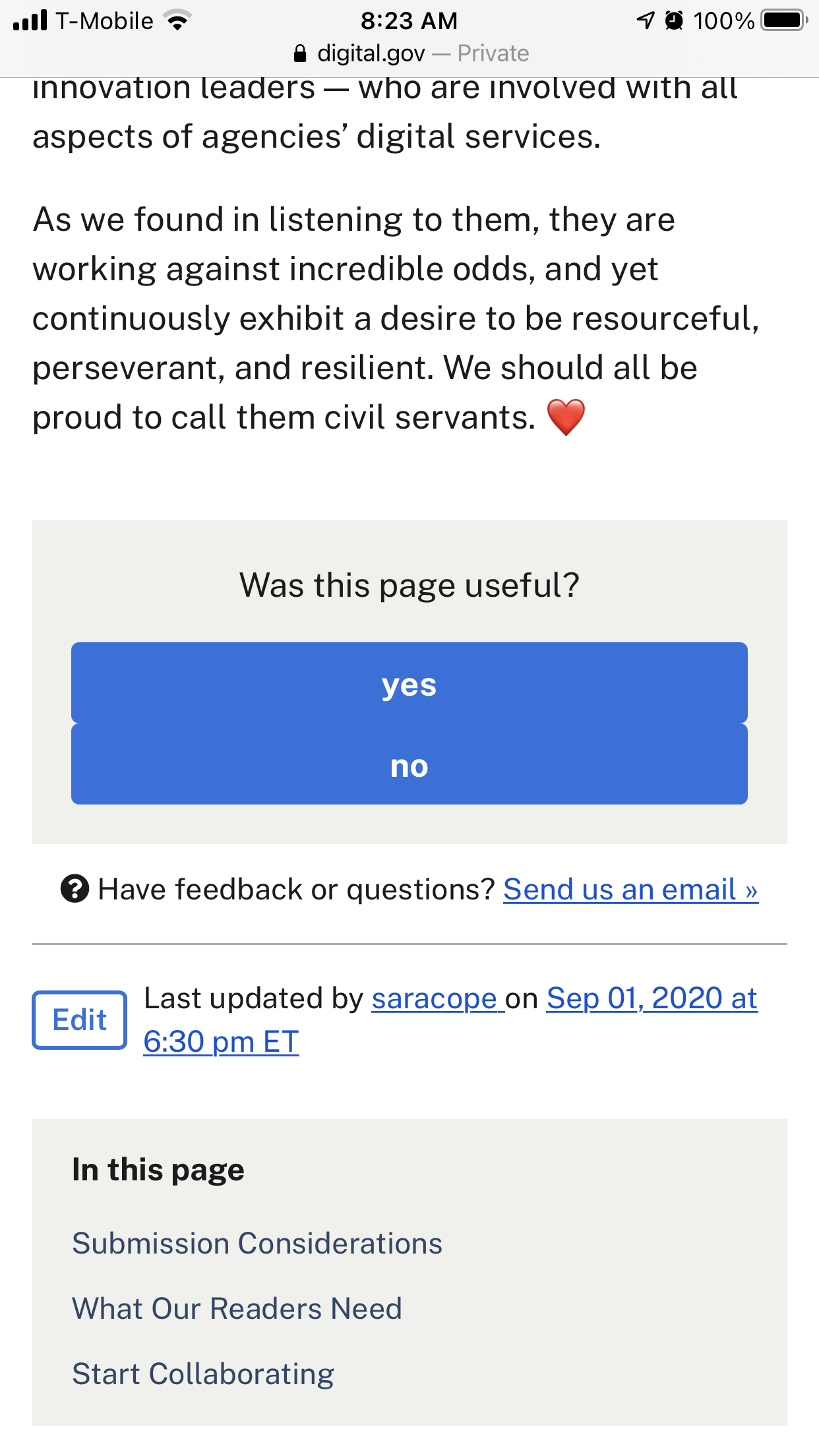Tap the padlock icon in the address bar
The height and width of the screenshot is (1456, 819).
pos(301,53)
